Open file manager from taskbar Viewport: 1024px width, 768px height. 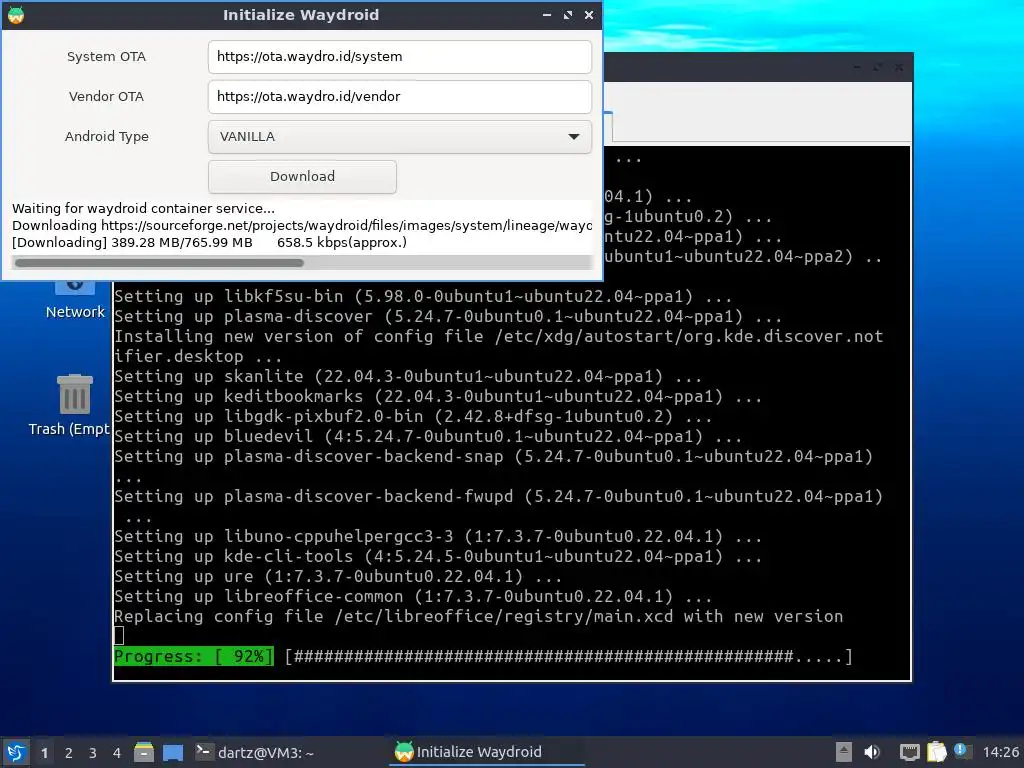point(144,752)
